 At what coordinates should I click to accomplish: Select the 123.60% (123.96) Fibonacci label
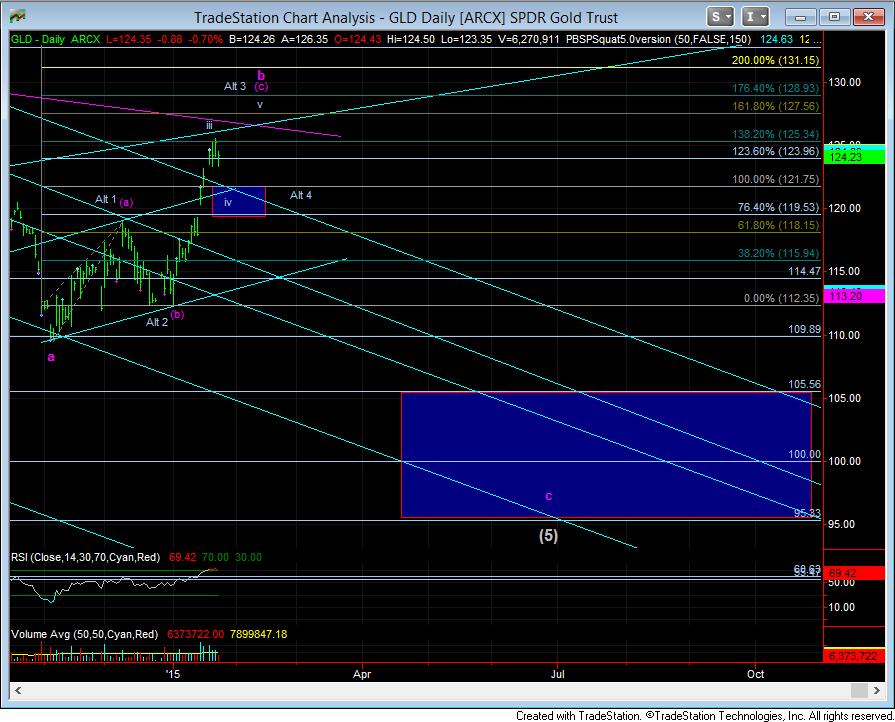[775, 151]
